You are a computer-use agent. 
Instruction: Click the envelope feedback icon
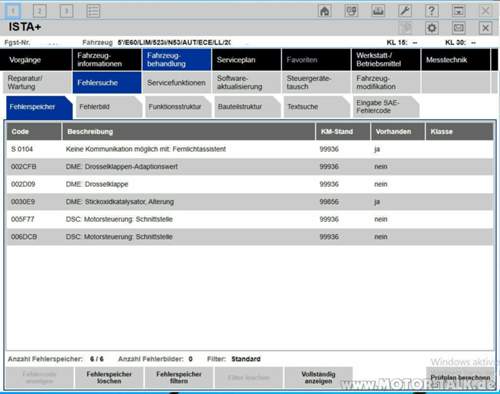click(459, 28)
